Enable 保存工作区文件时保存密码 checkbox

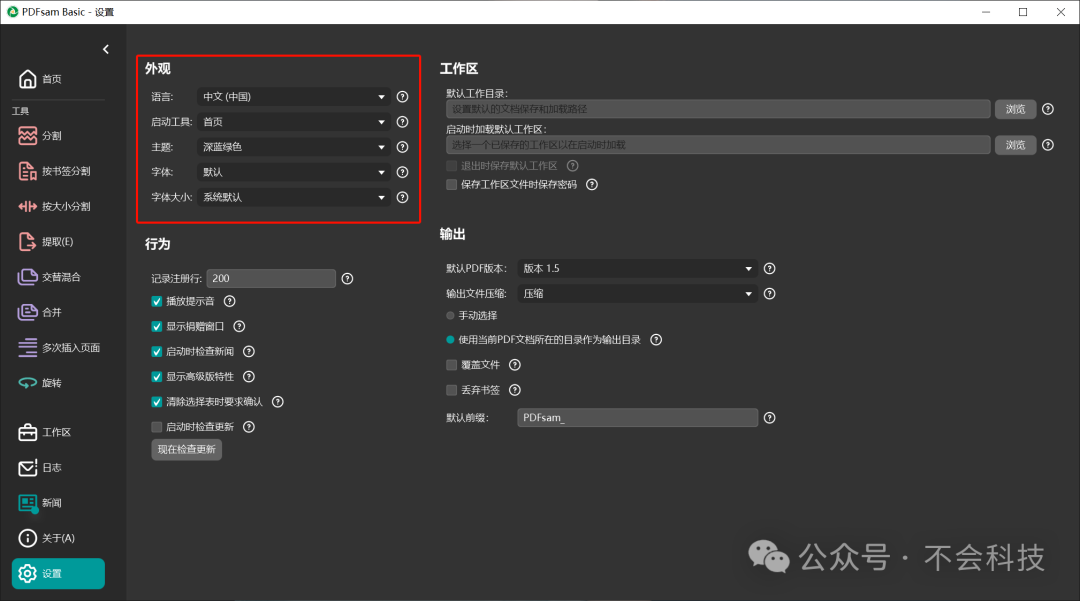pos(452,184)
